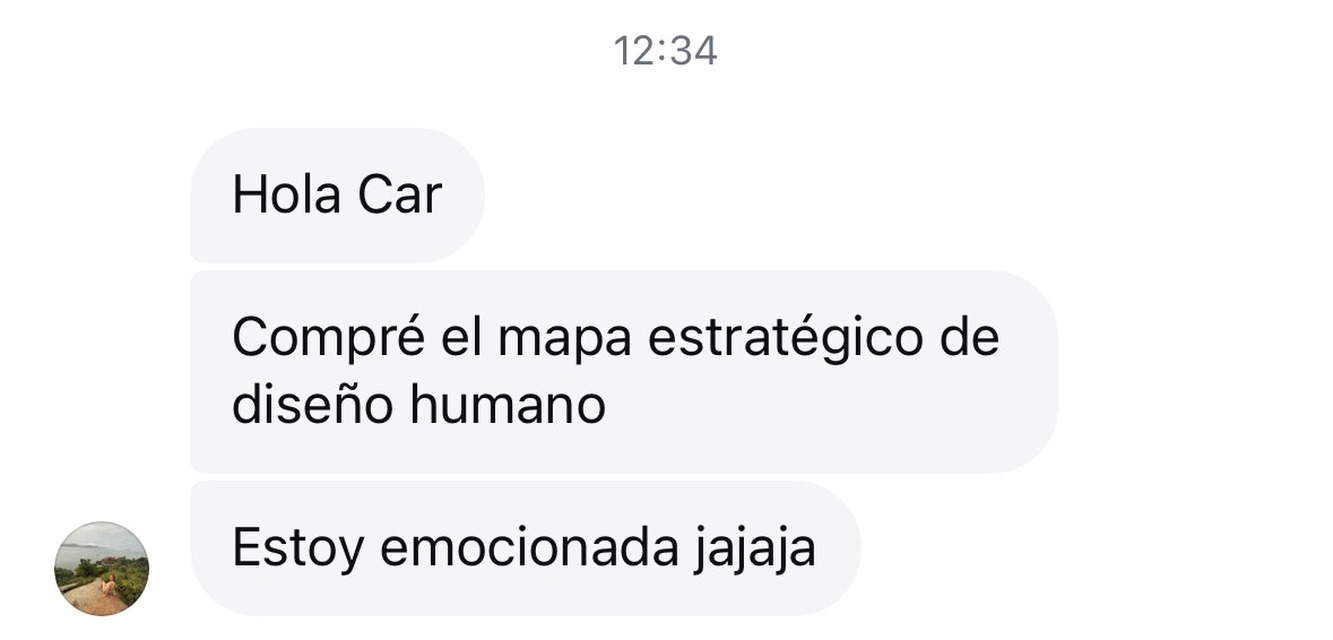This screenshot has width=1333, height=640.
Task: Tap the minute digits "34" in the timestamp
Action: pos(697,50)
